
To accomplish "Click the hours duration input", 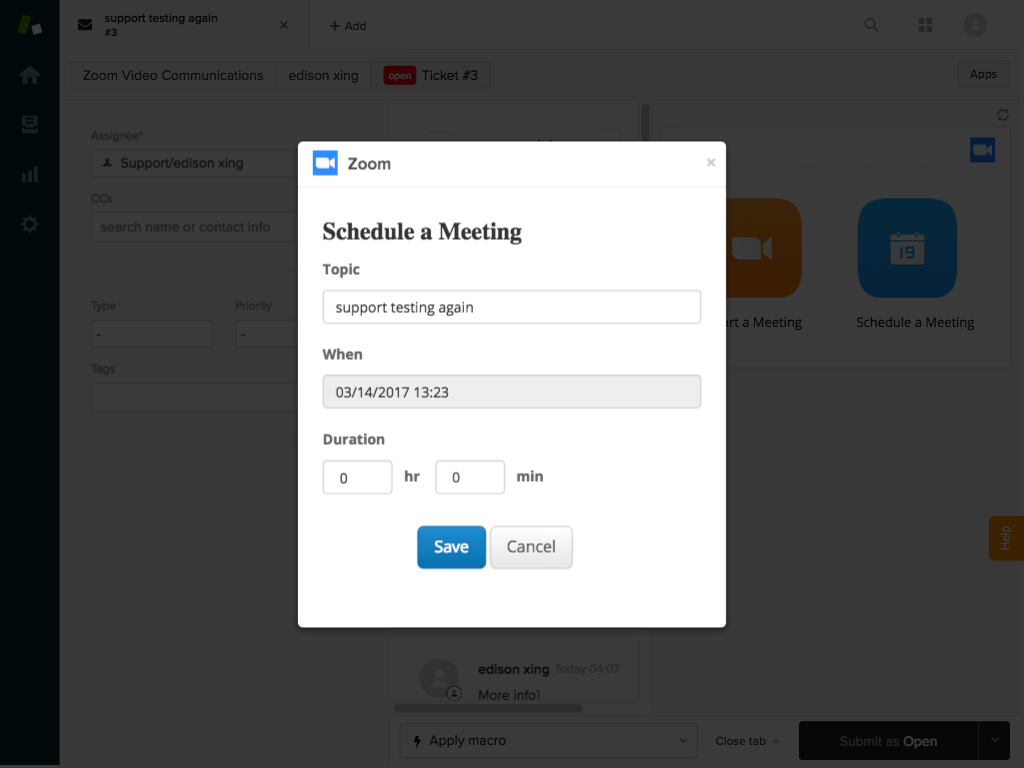I will tap(357, 478).
